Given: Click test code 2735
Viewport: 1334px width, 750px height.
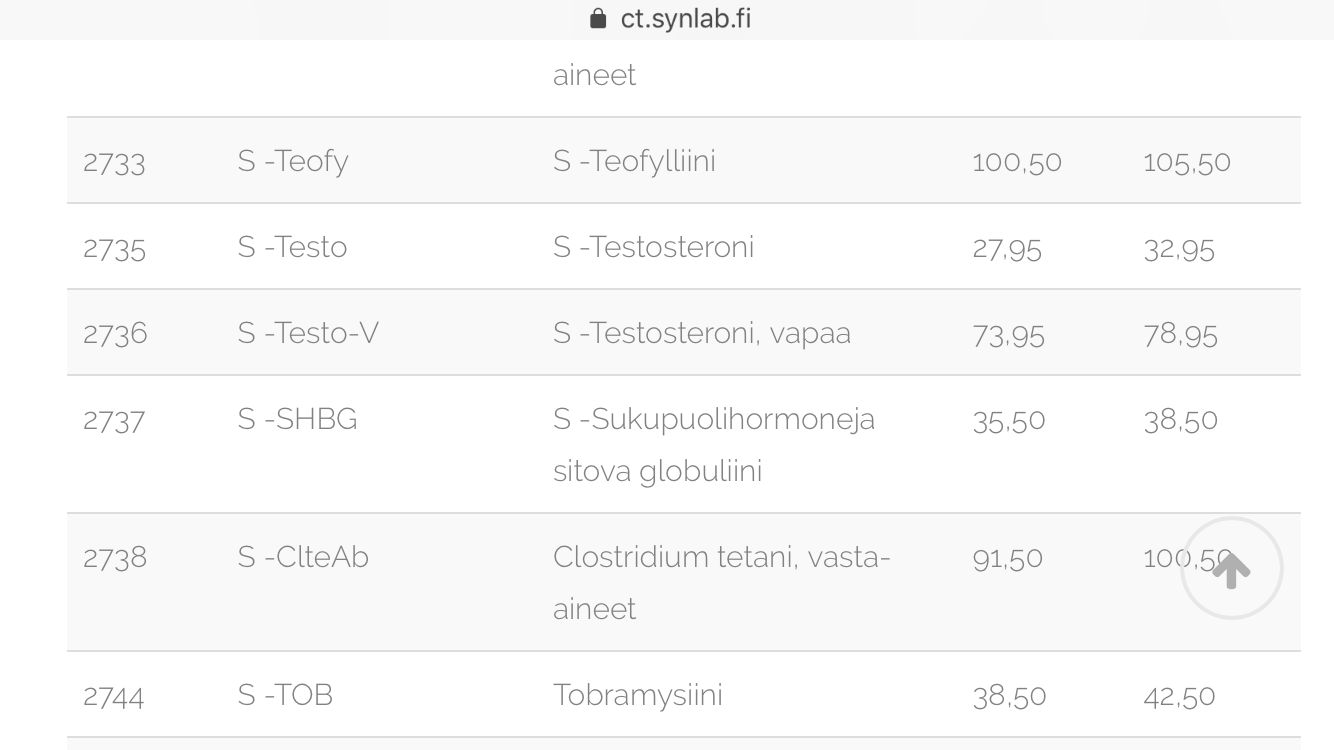Looking at the screenshot, I should click(x=114, y=248).
